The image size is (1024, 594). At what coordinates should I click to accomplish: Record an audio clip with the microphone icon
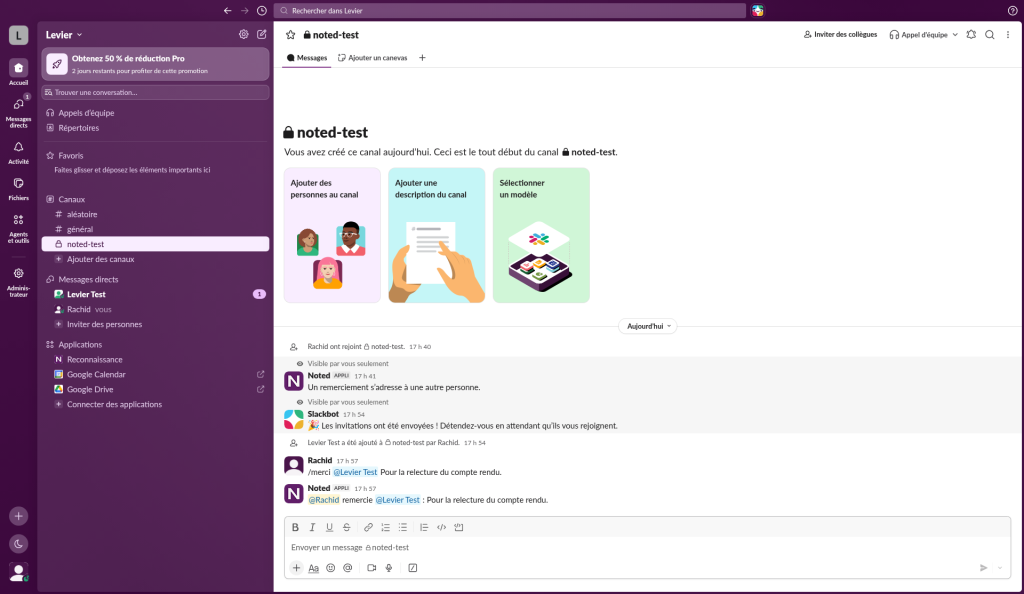point(389,568)
